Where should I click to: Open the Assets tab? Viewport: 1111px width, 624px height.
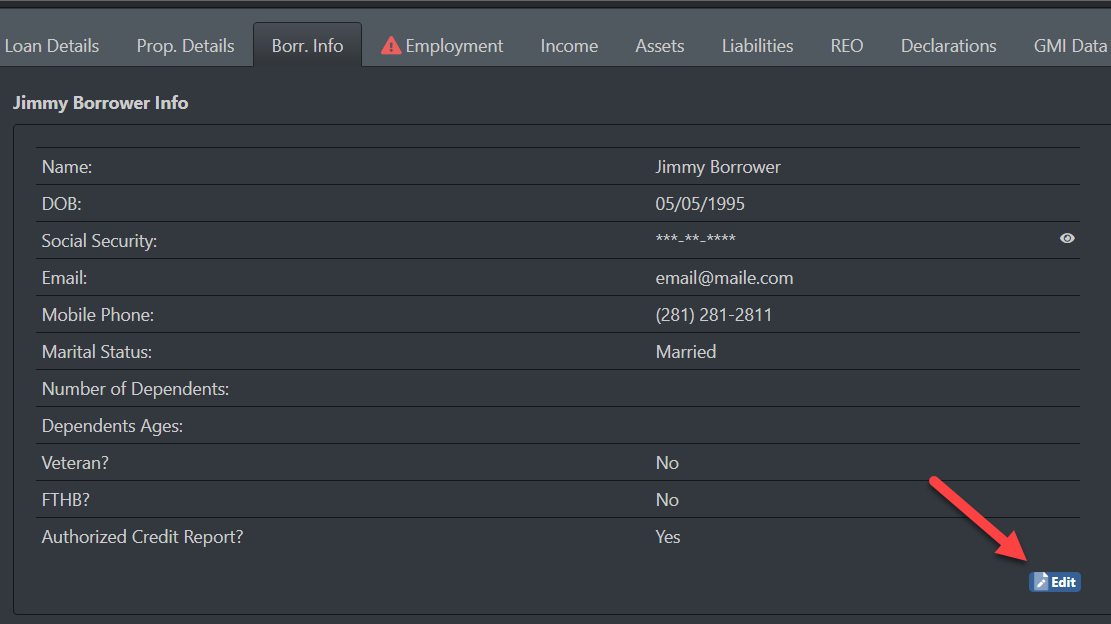pyautogui.click(x=660, y=46)
